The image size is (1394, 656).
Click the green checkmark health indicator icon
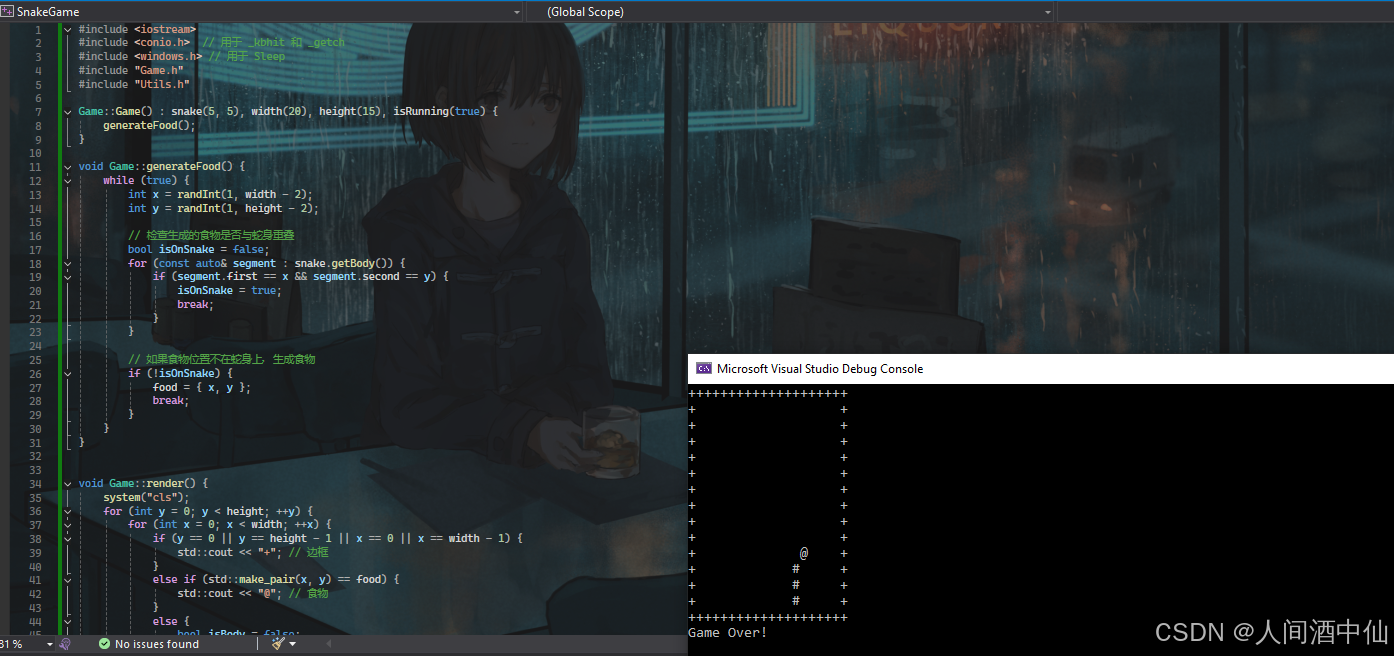point(104,644)
